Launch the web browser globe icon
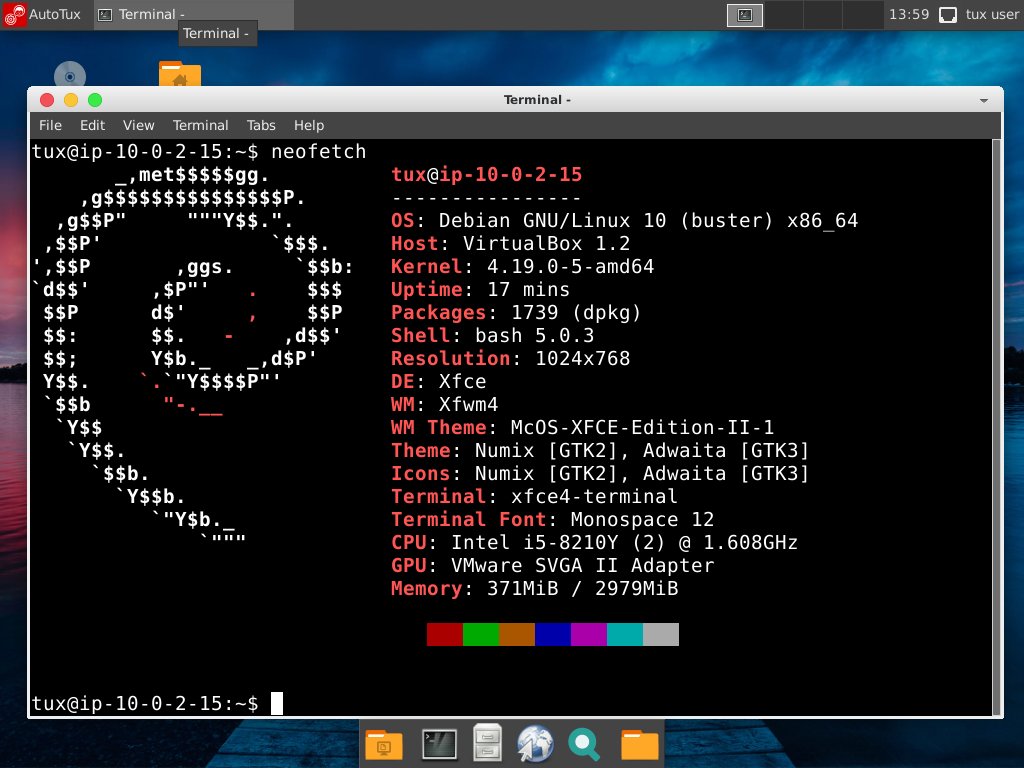This screenshot has width=1024, height=768. tap(535, 744)
